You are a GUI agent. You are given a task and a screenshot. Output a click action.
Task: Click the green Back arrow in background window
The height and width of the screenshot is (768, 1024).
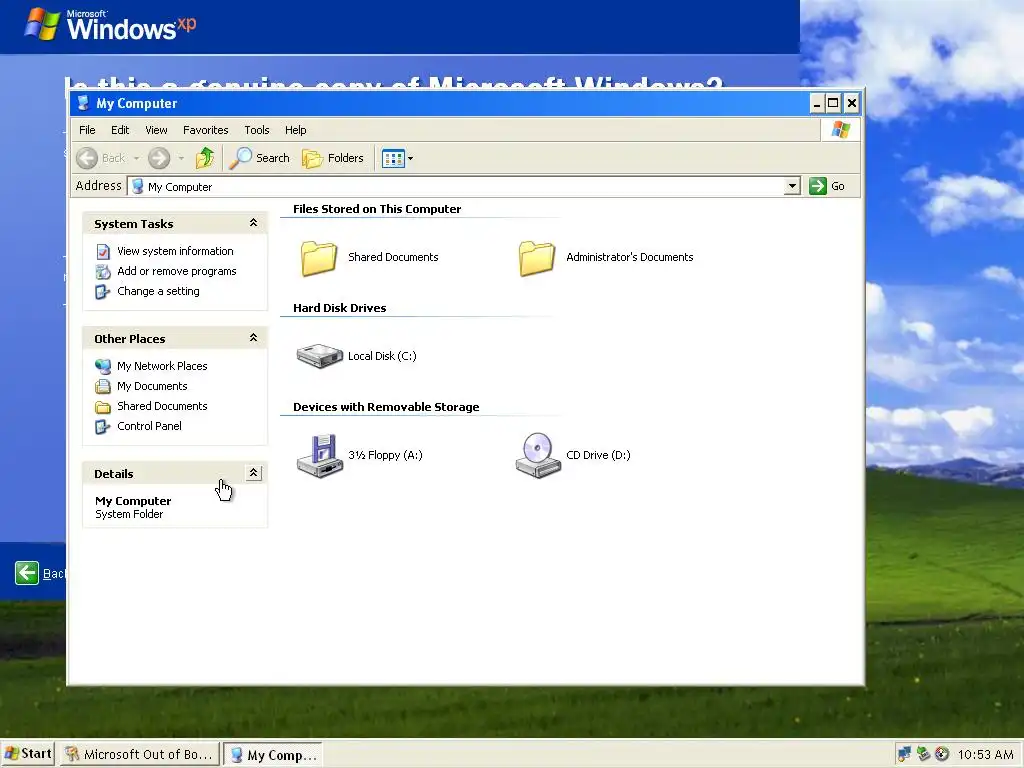point(27,573)
